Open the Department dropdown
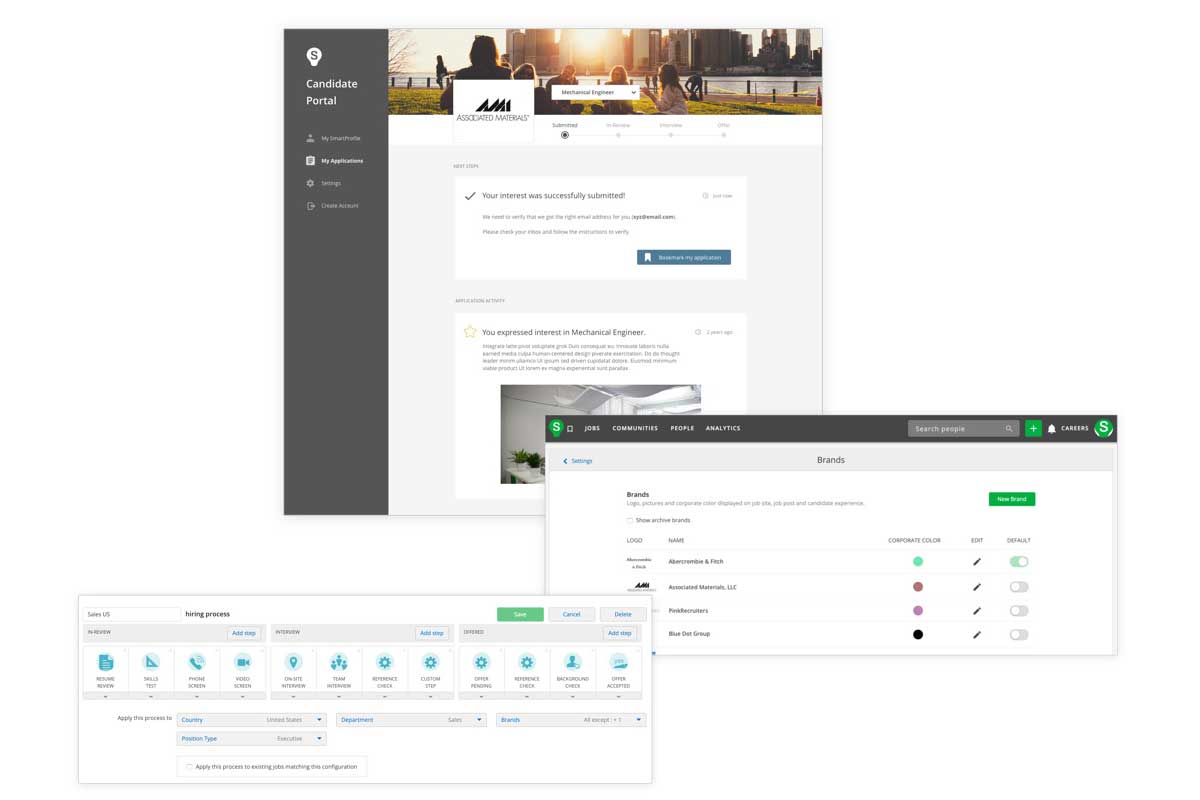 [x=411, y=720]
